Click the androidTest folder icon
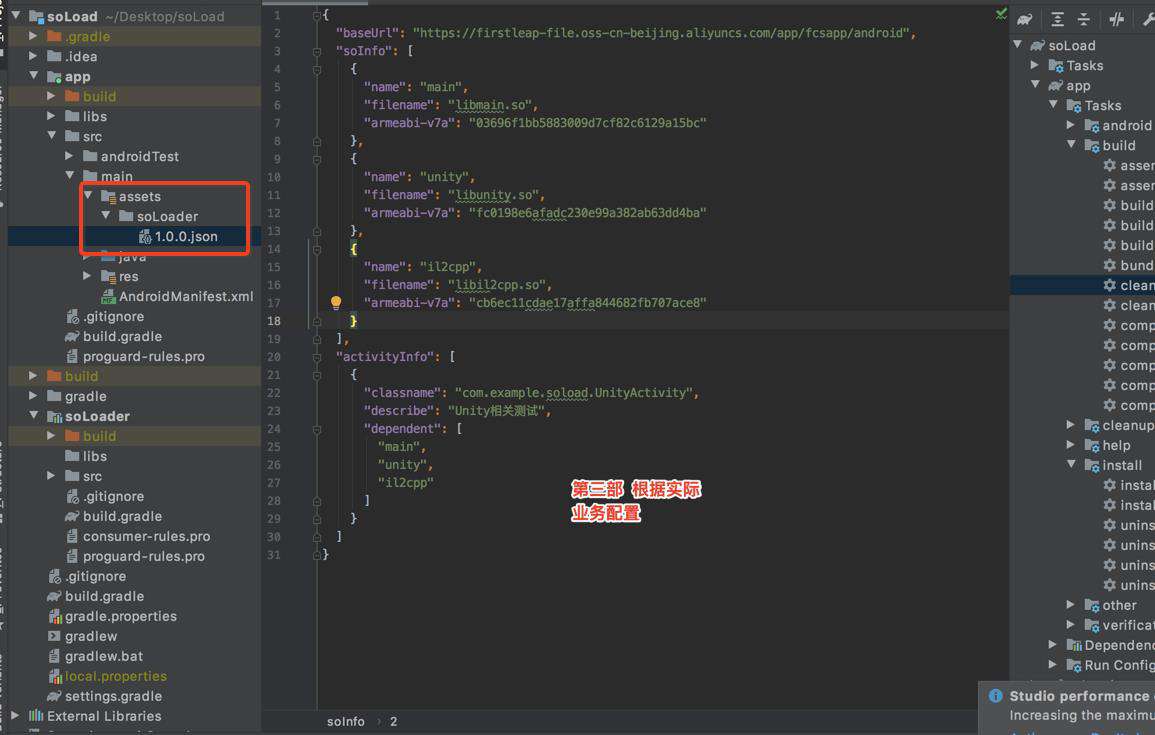The image size is (1155, 735). click(x=90, y=156)
